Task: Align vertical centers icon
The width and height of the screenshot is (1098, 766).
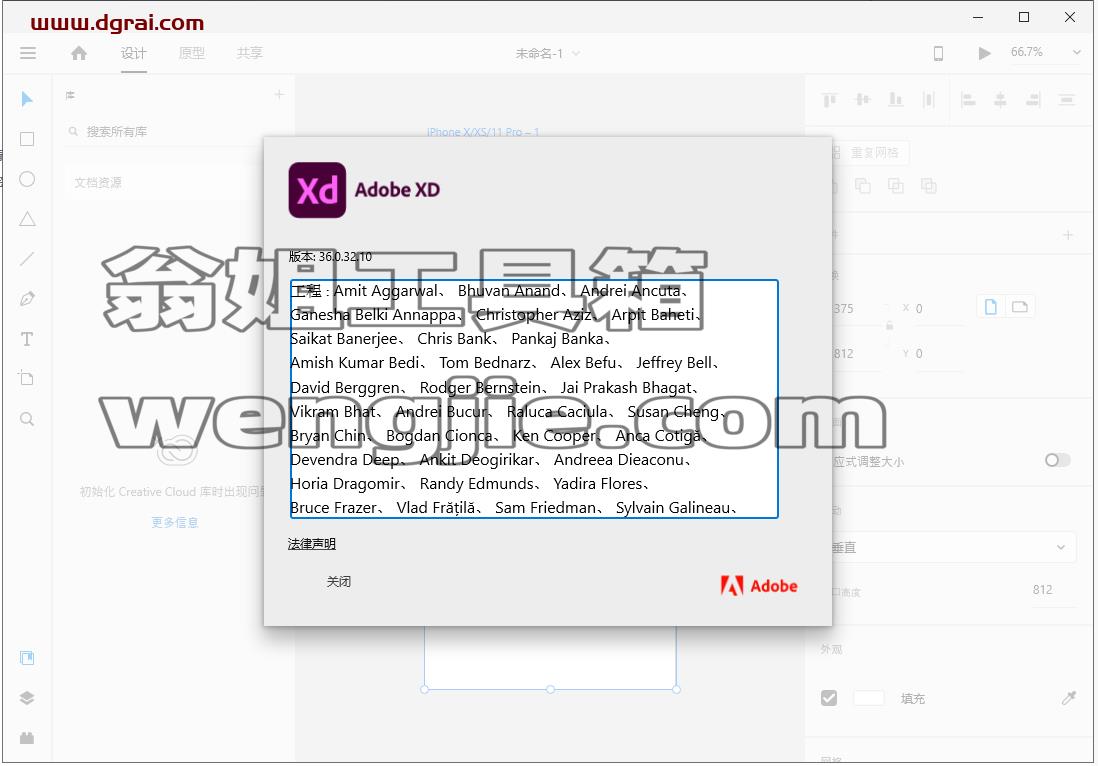Action: pos(863,100)
